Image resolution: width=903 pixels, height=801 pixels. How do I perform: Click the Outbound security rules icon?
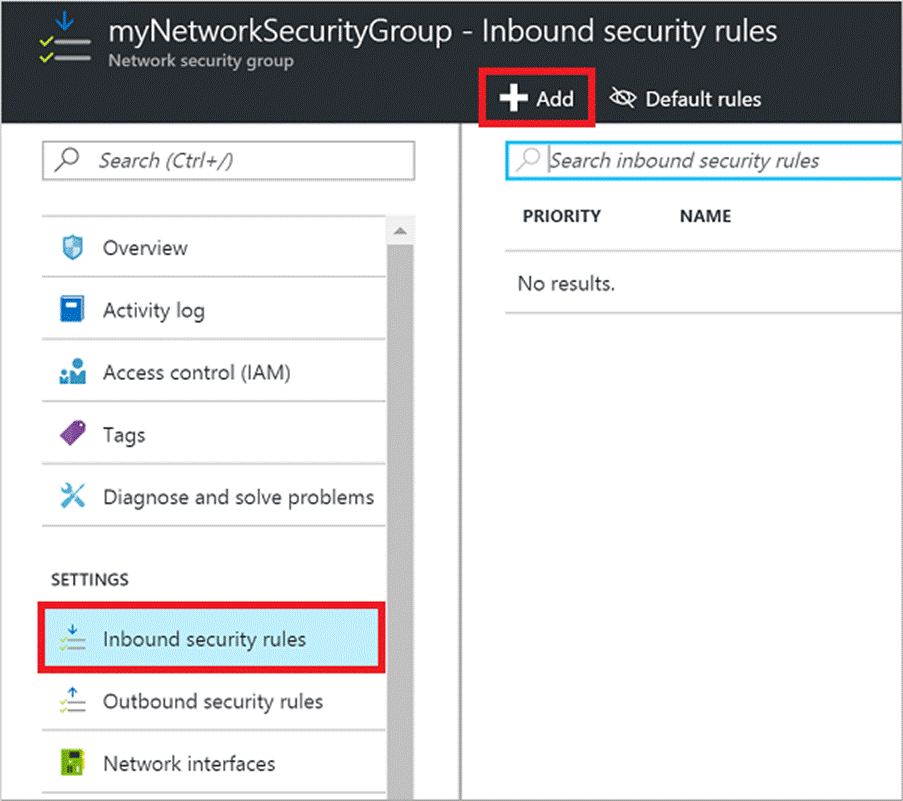pos(73,702)
